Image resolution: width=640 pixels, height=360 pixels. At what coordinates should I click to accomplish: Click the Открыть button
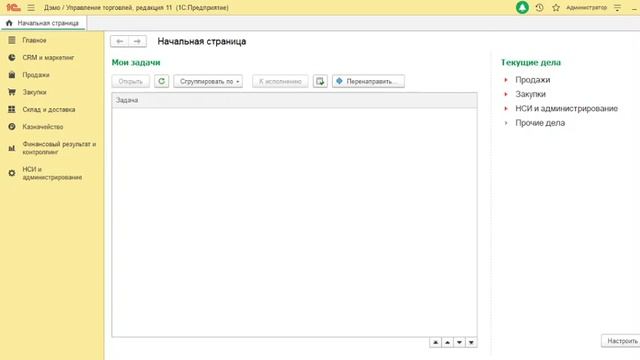[x=131, y=81]
